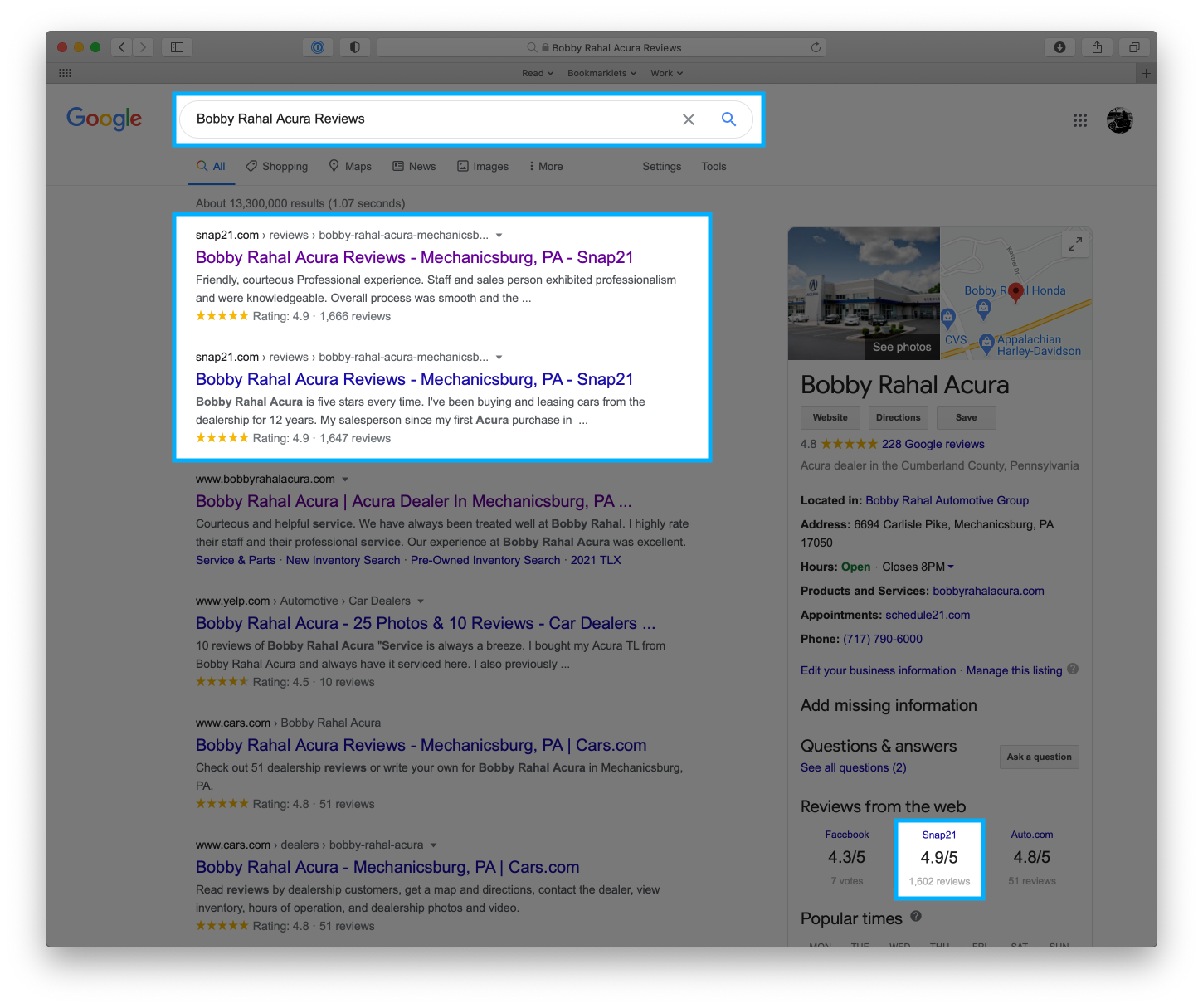Open bobbyrahalacura.com products and services link
1203x1008 pixels.
click(988, 591)
